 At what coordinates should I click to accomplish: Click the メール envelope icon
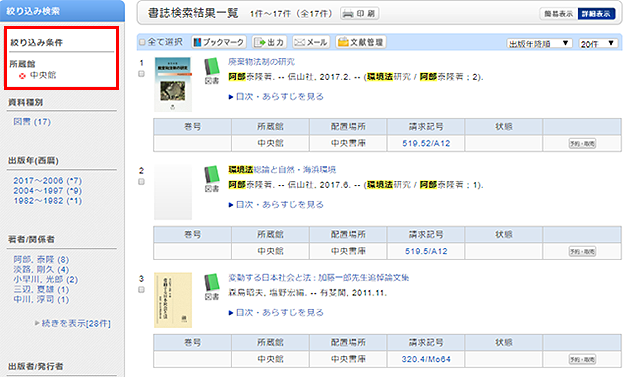point(300,42)
